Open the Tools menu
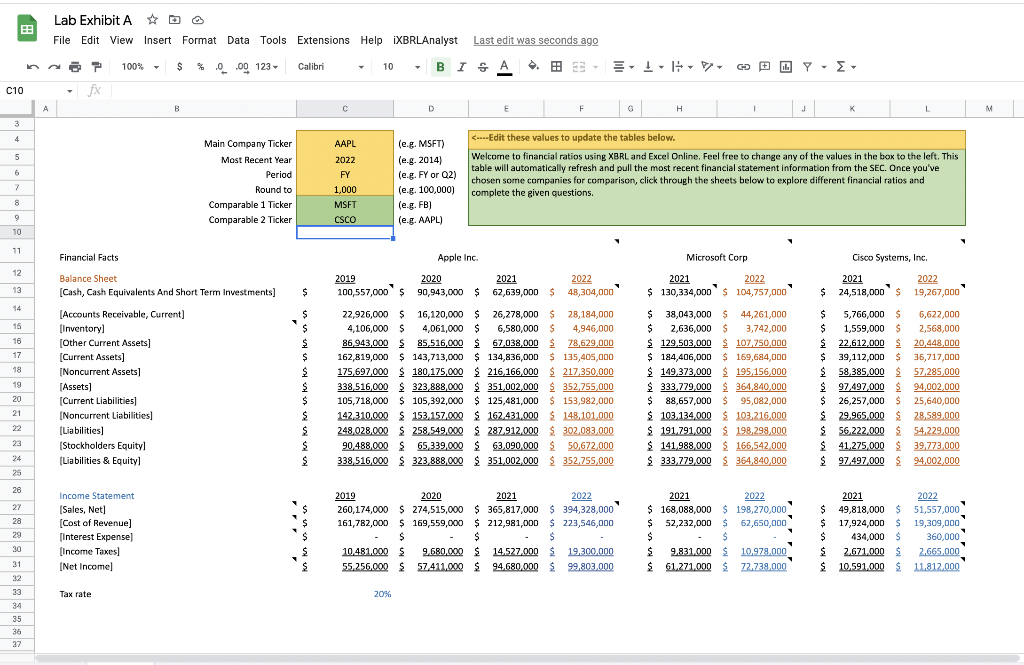Screen dimensions: 1024x665 tap(273, 40)
